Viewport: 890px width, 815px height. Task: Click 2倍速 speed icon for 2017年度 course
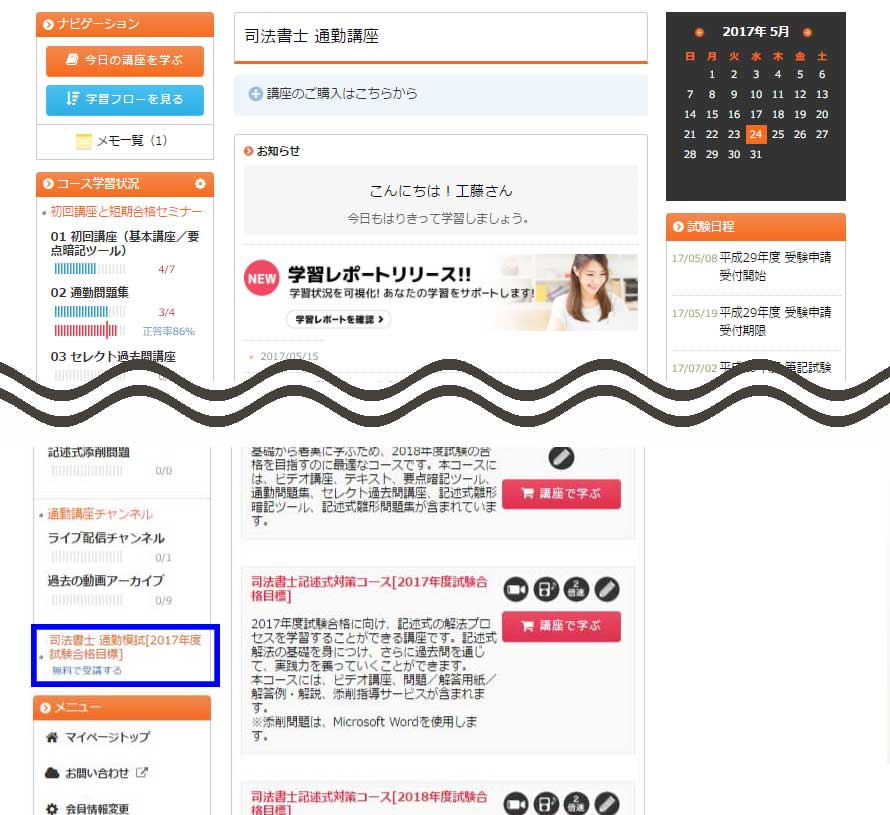(576, 590)
